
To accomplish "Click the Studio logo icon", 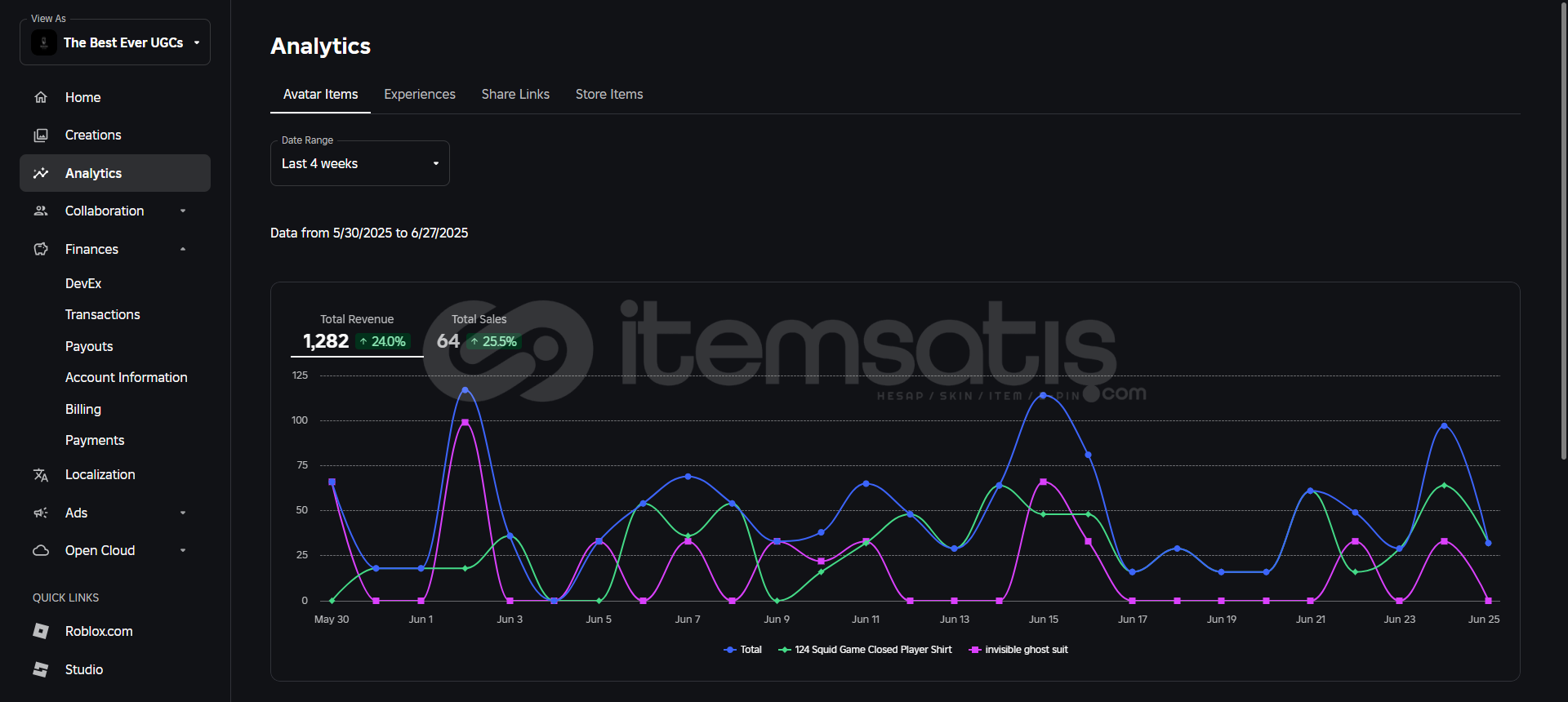I will point(41,669).
